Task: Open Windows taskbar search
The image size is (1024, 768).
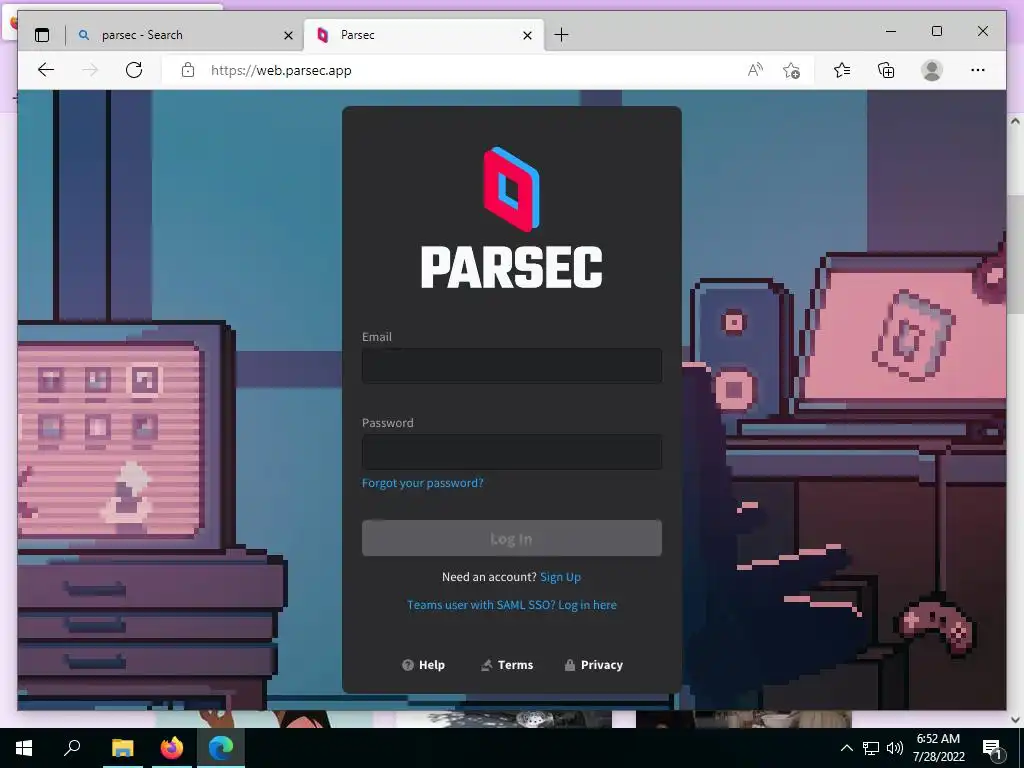Action: coord(72,748)
